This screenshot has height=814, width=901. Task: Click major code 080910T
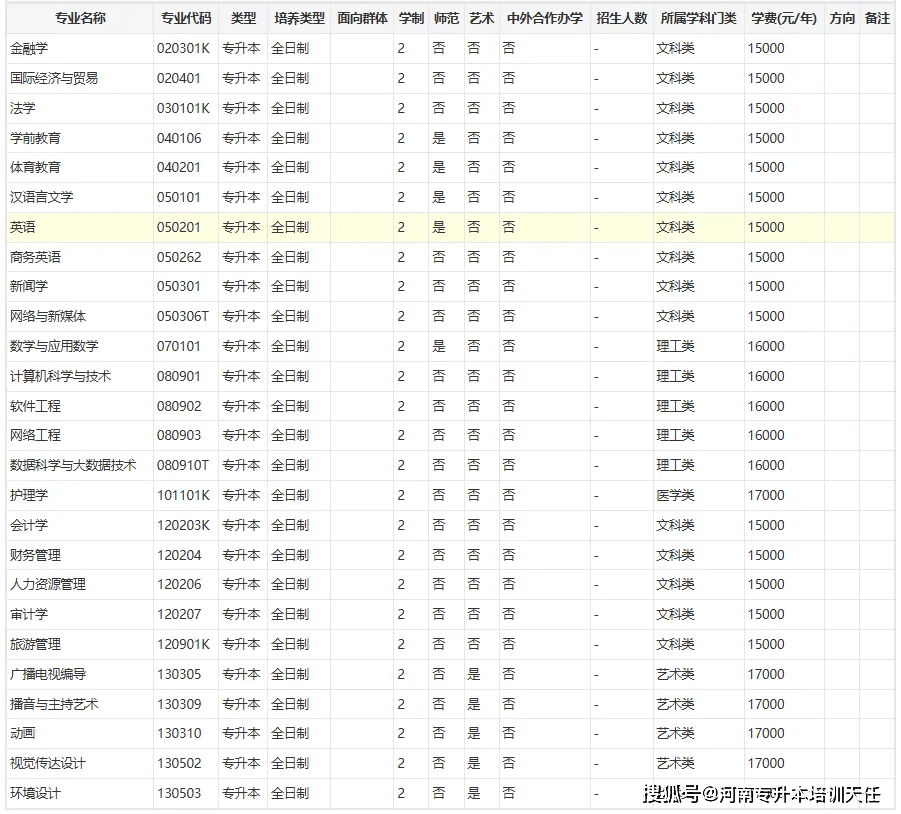[183, 465]
